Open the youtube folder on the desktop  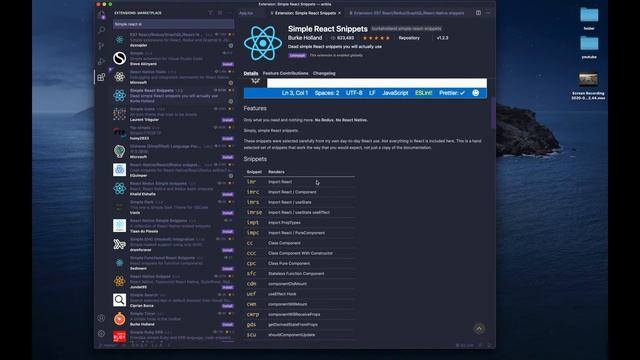point(589,43)
